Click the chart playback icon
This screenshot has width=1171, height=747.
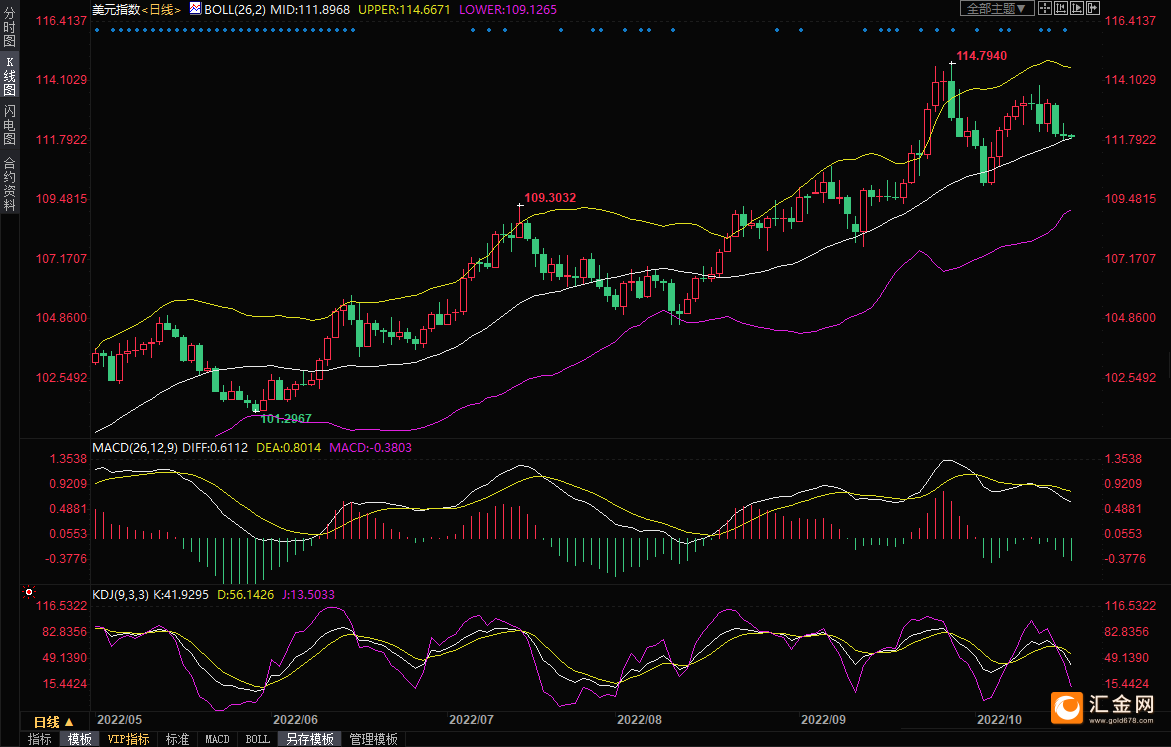[1076, 8]
